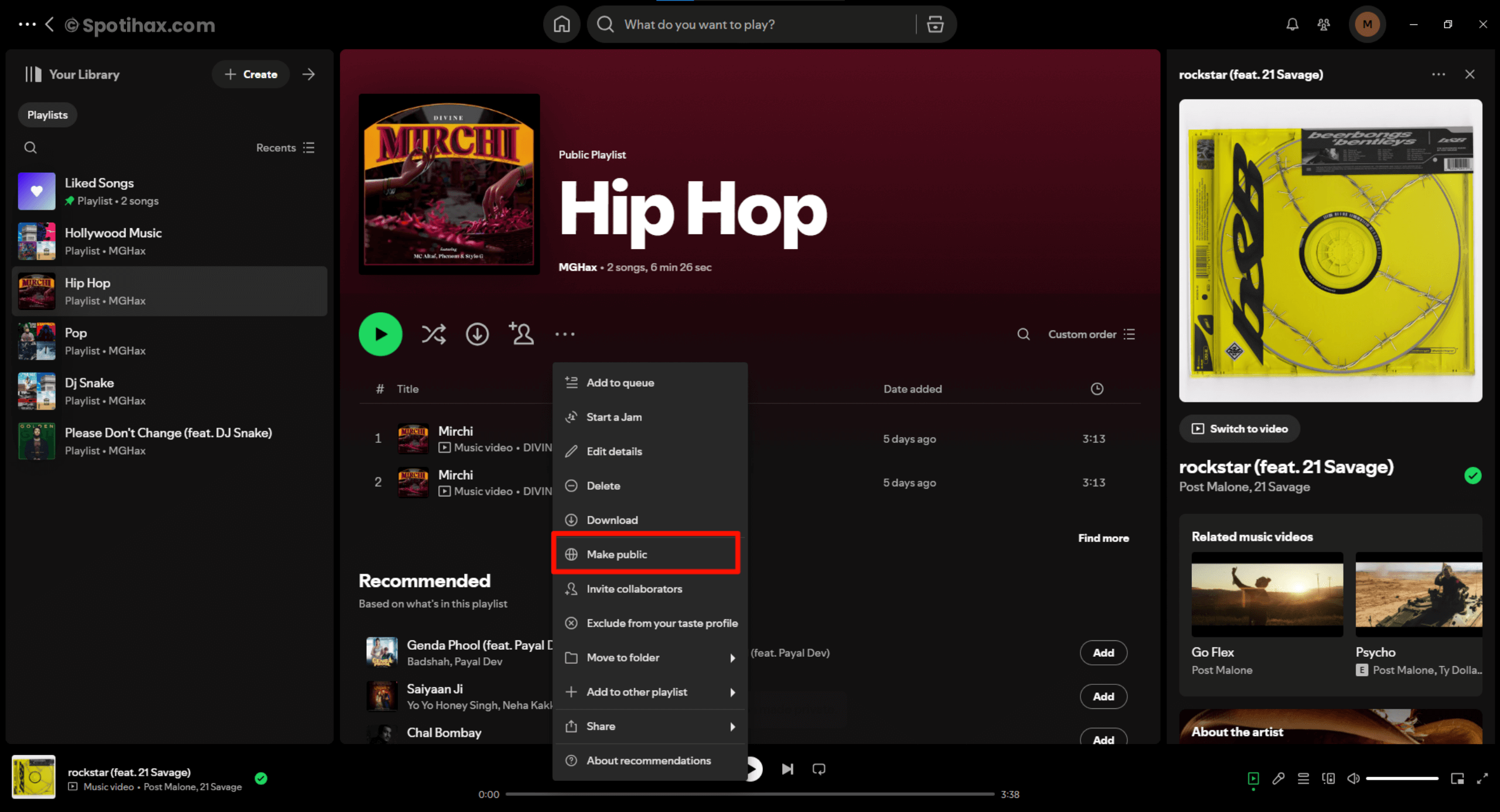Open the Queue icon
Image resolution: width=1500 pixels, height=812 pixels.
pyautogui.click(x=1303, y=779)
